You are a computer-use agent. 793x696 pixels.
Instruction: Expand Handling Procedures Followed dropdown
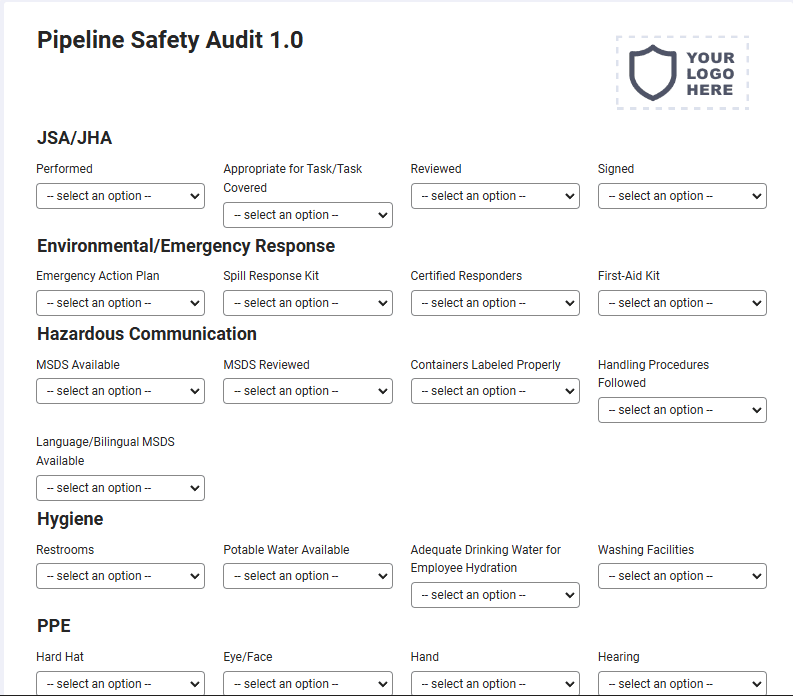682,410
